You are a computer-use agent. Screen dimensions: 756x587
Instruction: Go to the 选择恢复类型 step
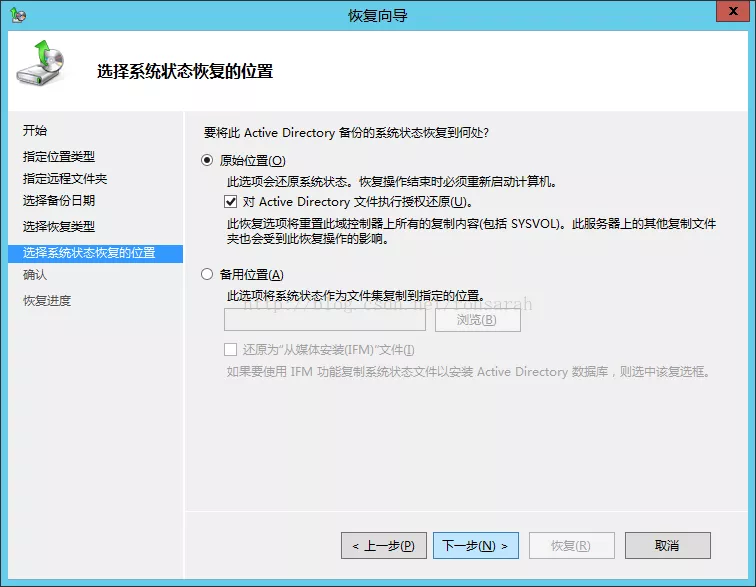pyautogui.click(x=59, y=227)
